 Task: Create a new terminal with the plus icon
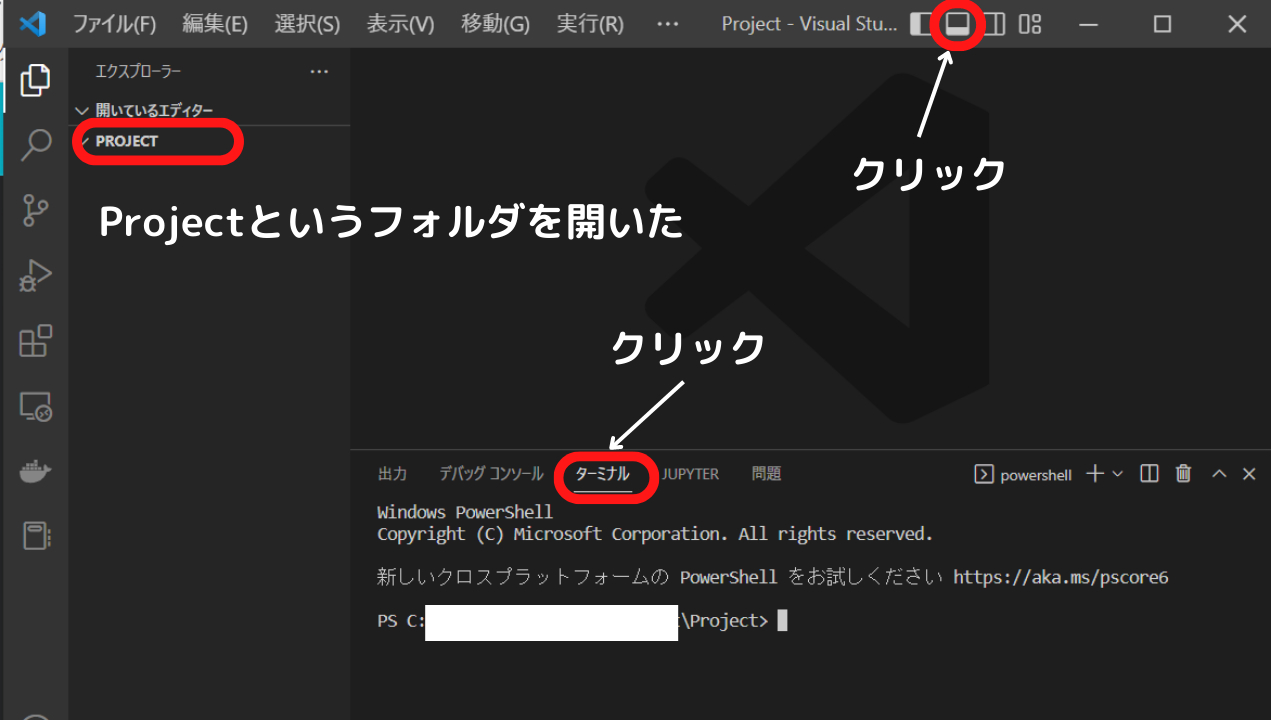pos(1093,473)
